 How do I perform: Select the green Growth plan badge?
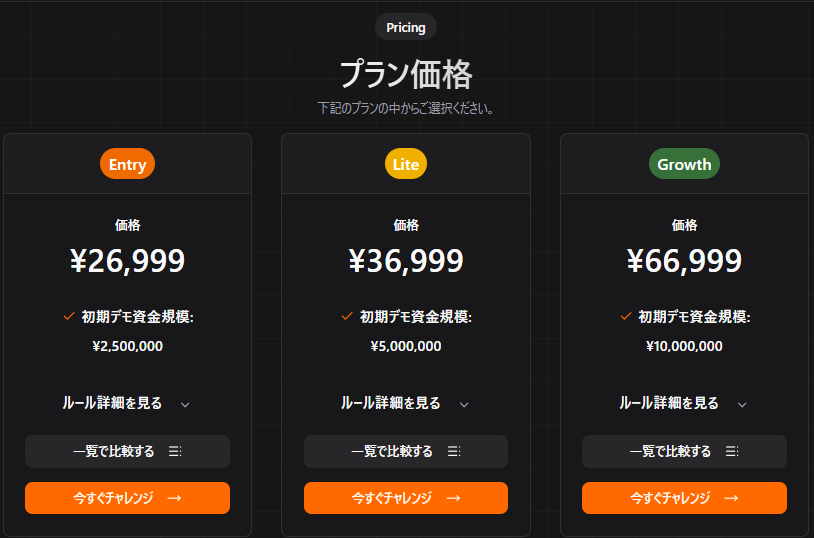point(684,164)
